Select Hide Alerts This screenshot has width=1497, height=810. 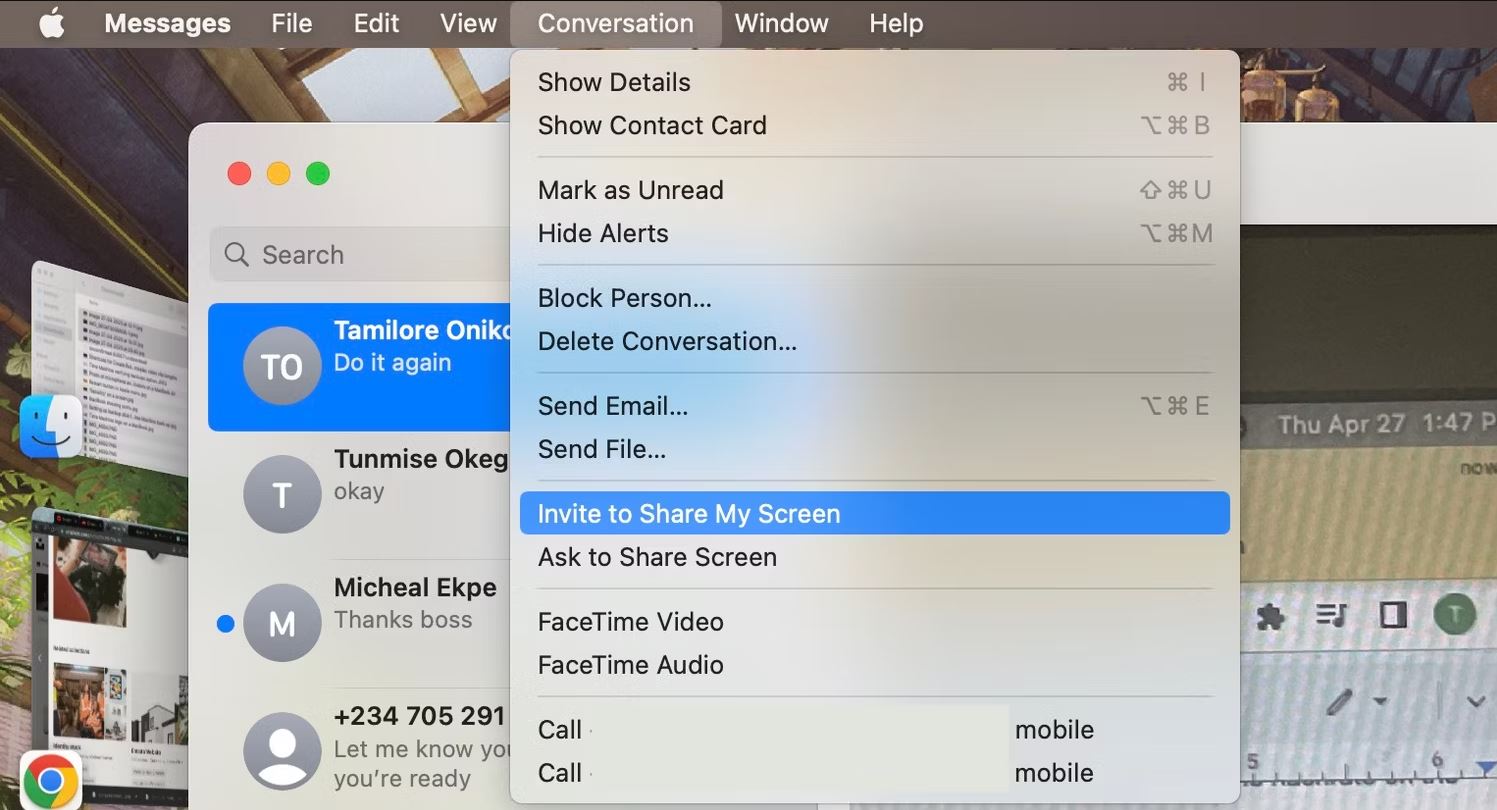(875, 233)
